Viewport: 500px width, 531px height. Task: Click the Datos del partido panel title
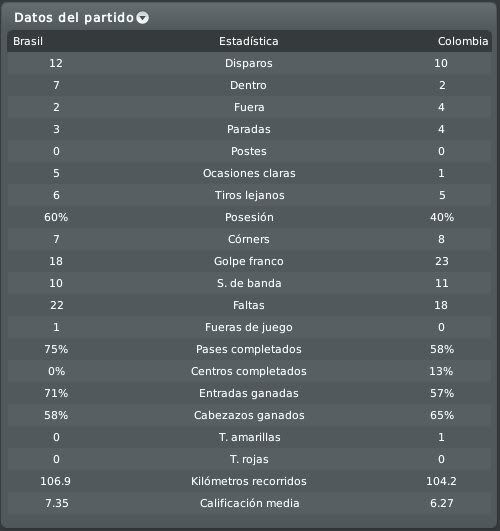click(x=74, y=18)
